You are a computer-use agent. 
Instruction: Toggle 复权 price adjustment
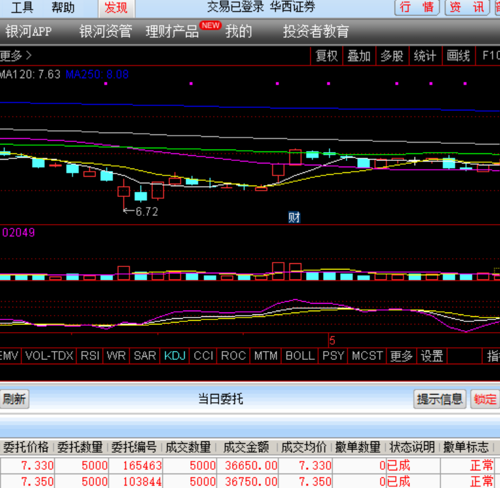326,56
